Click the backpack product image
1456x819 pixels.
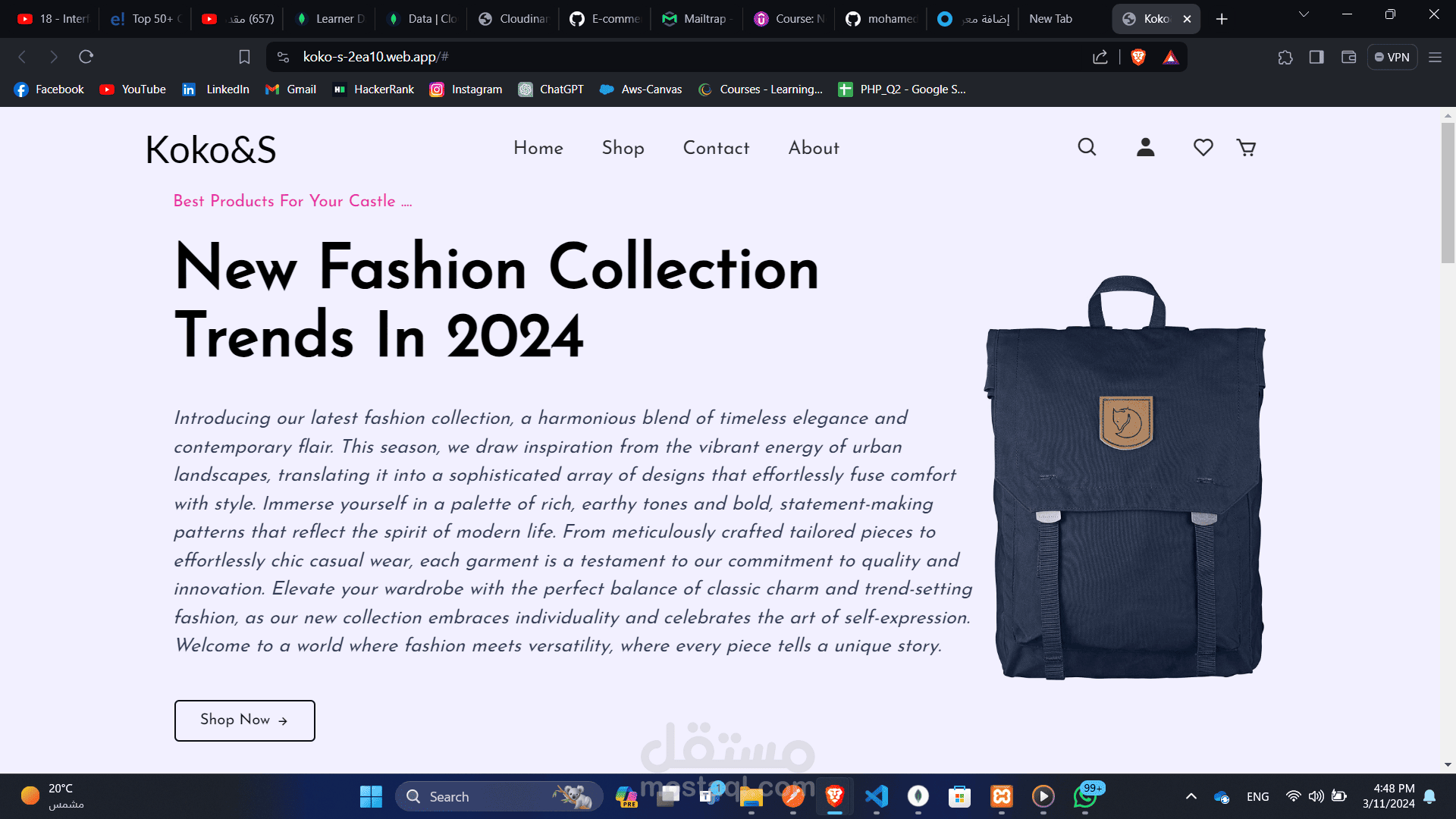[1125, 478]
